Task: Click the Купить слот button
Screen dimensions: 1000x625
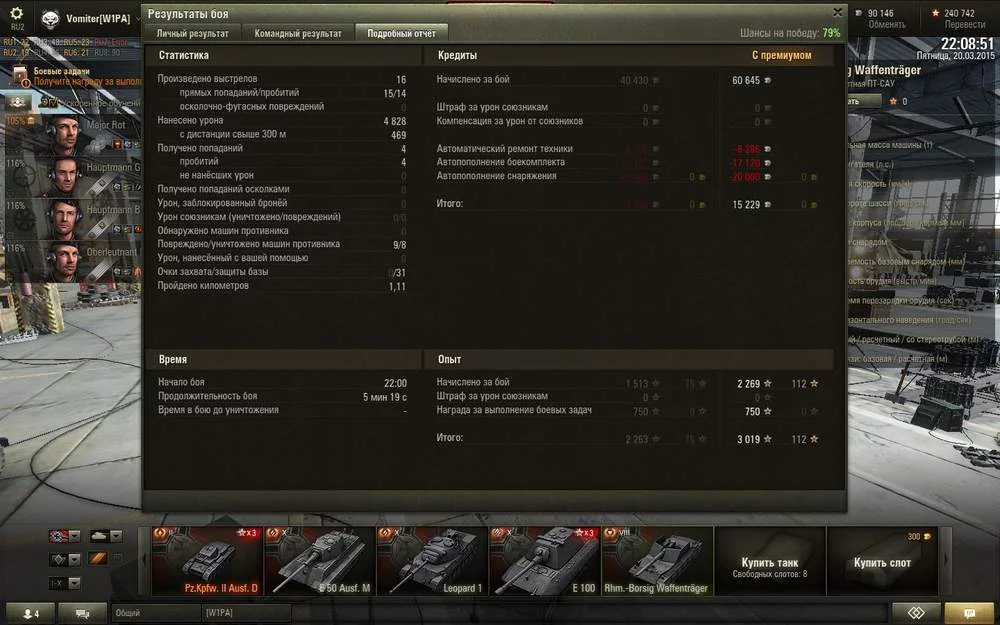Action: (x=882, y=562)
